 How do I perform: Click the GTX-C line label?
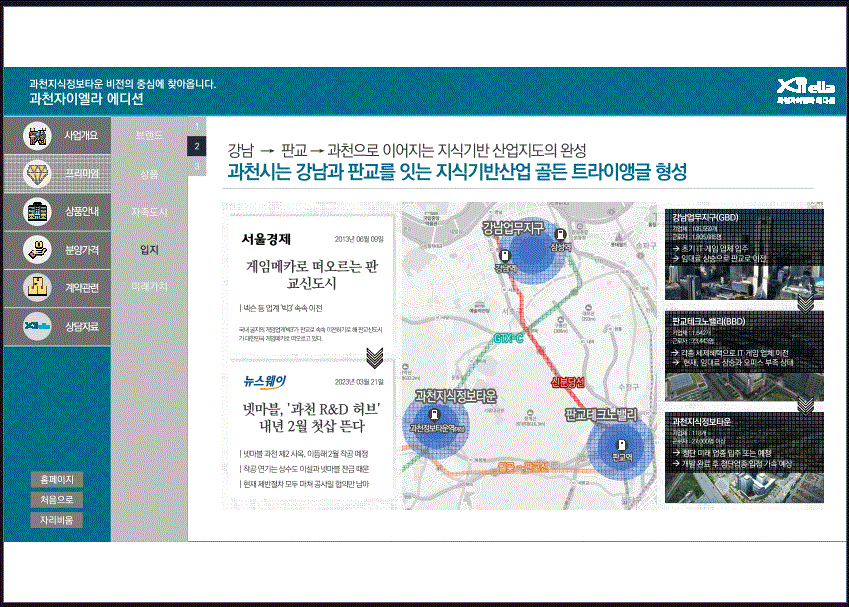coord(508,338)
